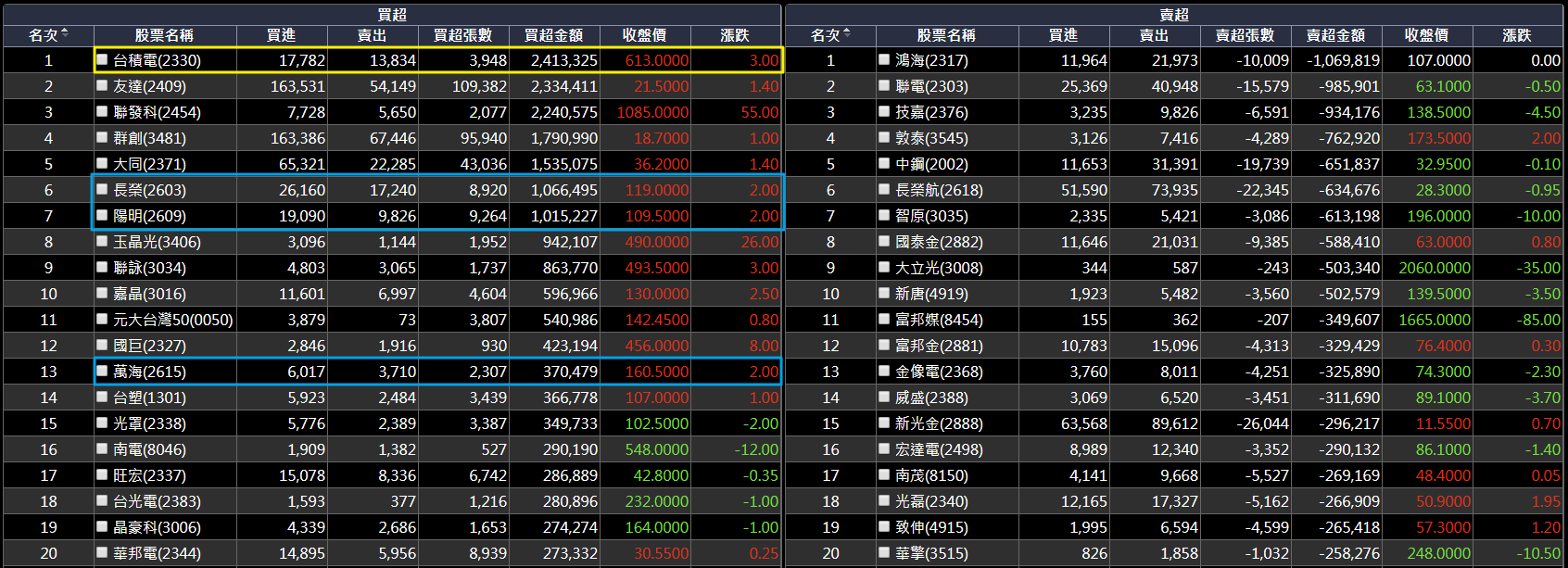Check the box beside 聯發科(2454)
Screen dimensions: 1568x568
[103, 111]
